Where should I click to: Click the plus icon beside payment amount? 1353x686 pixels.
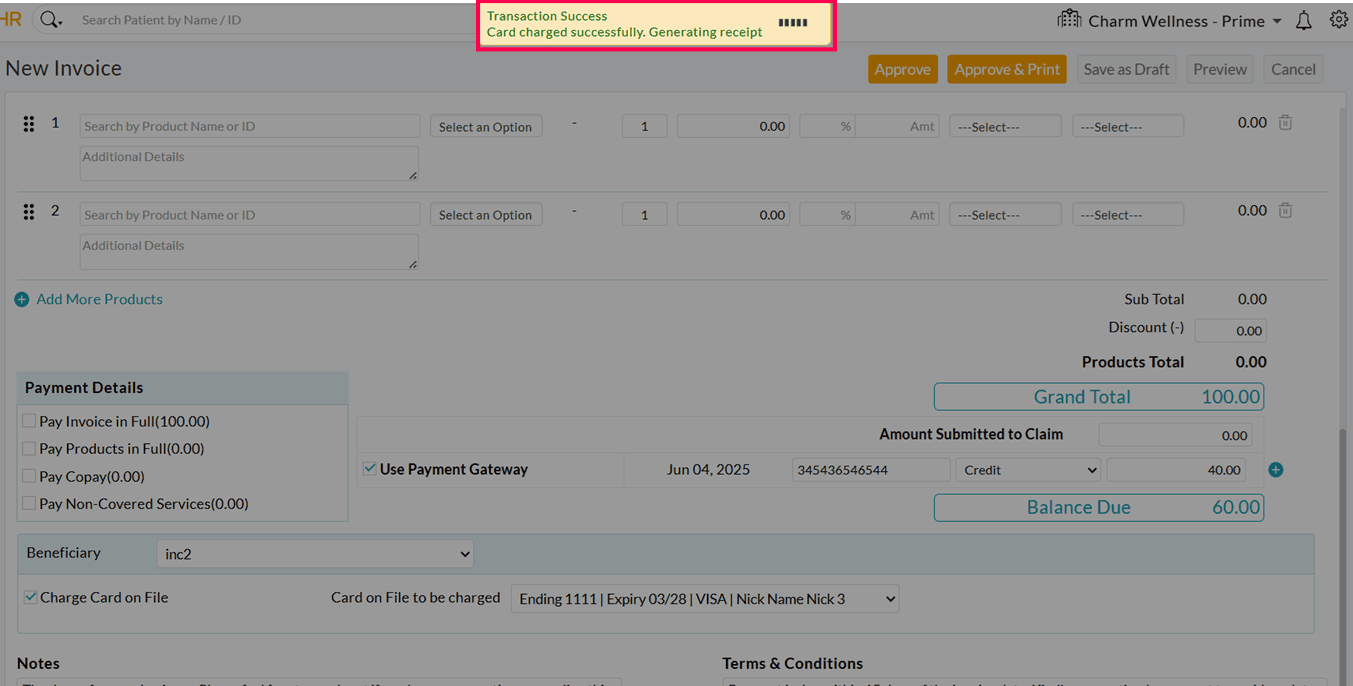click(x=1276, y=470)
